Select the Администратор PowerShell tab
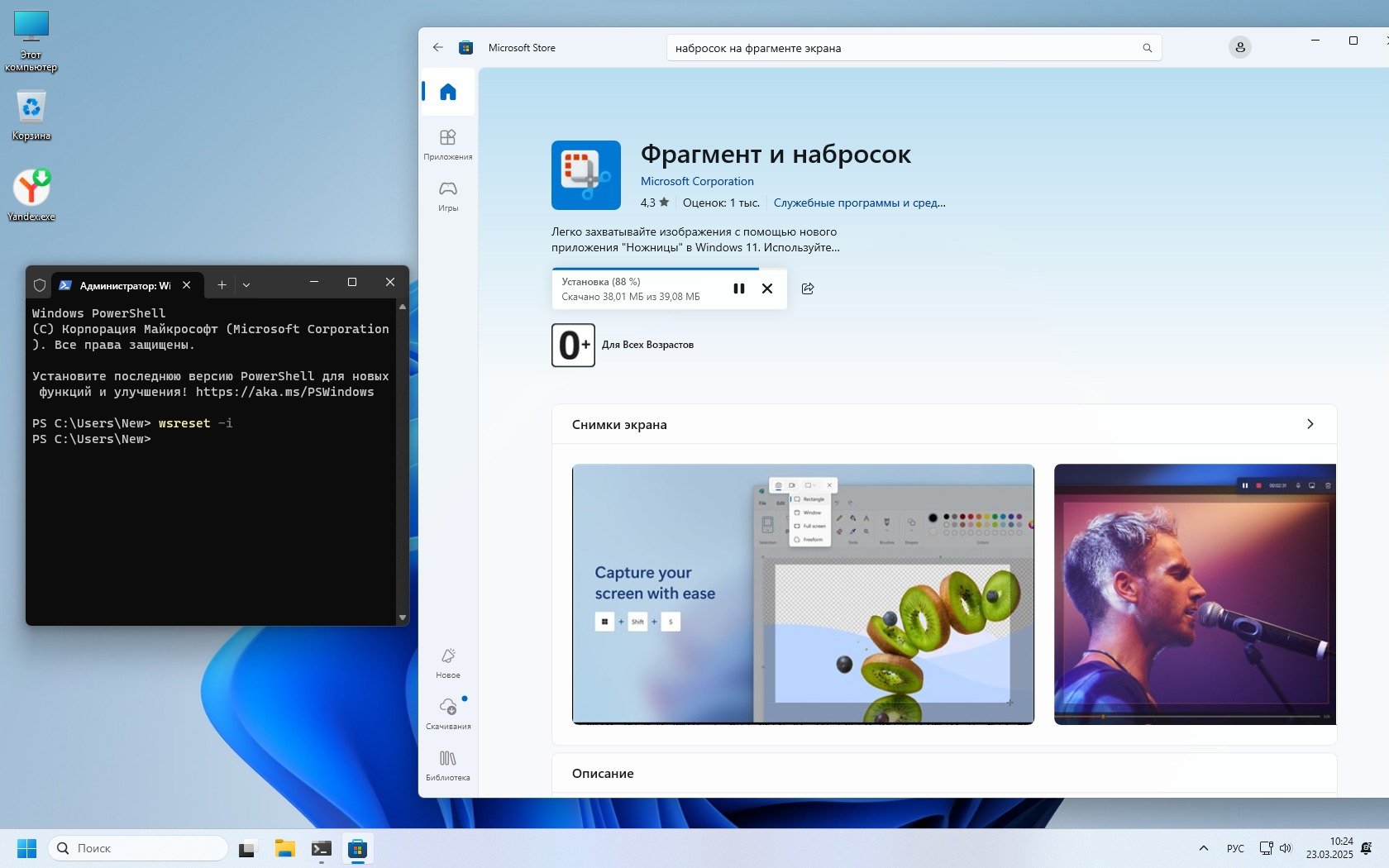 tap(124, 285)
